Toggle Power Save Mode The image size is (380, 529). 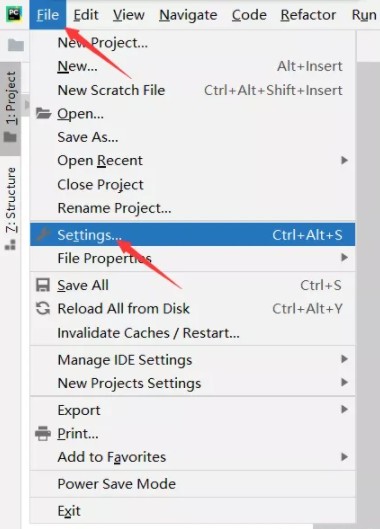tap(192, 484)
